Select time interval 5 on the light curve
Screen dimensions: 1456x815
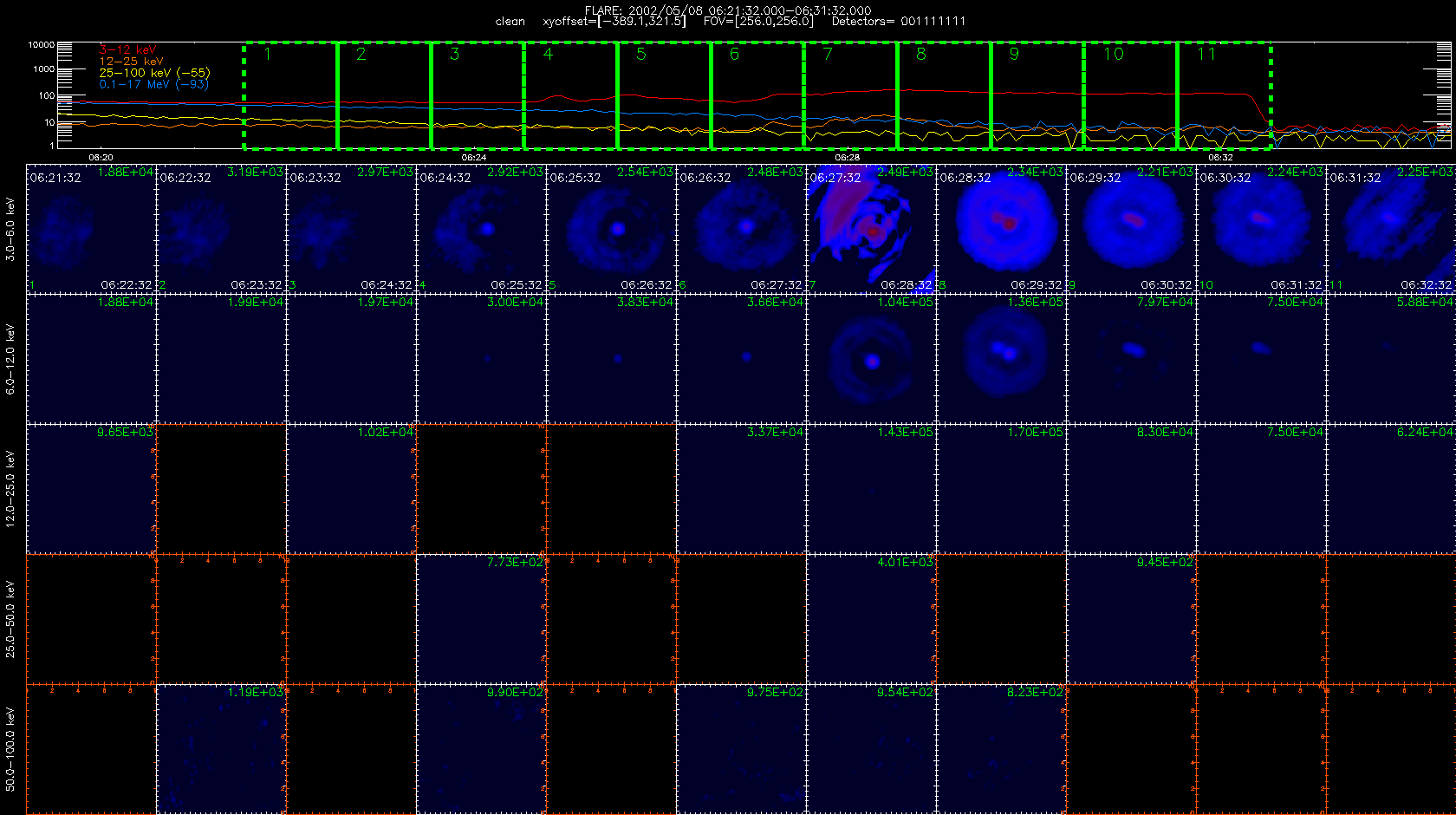click(664, 95)
